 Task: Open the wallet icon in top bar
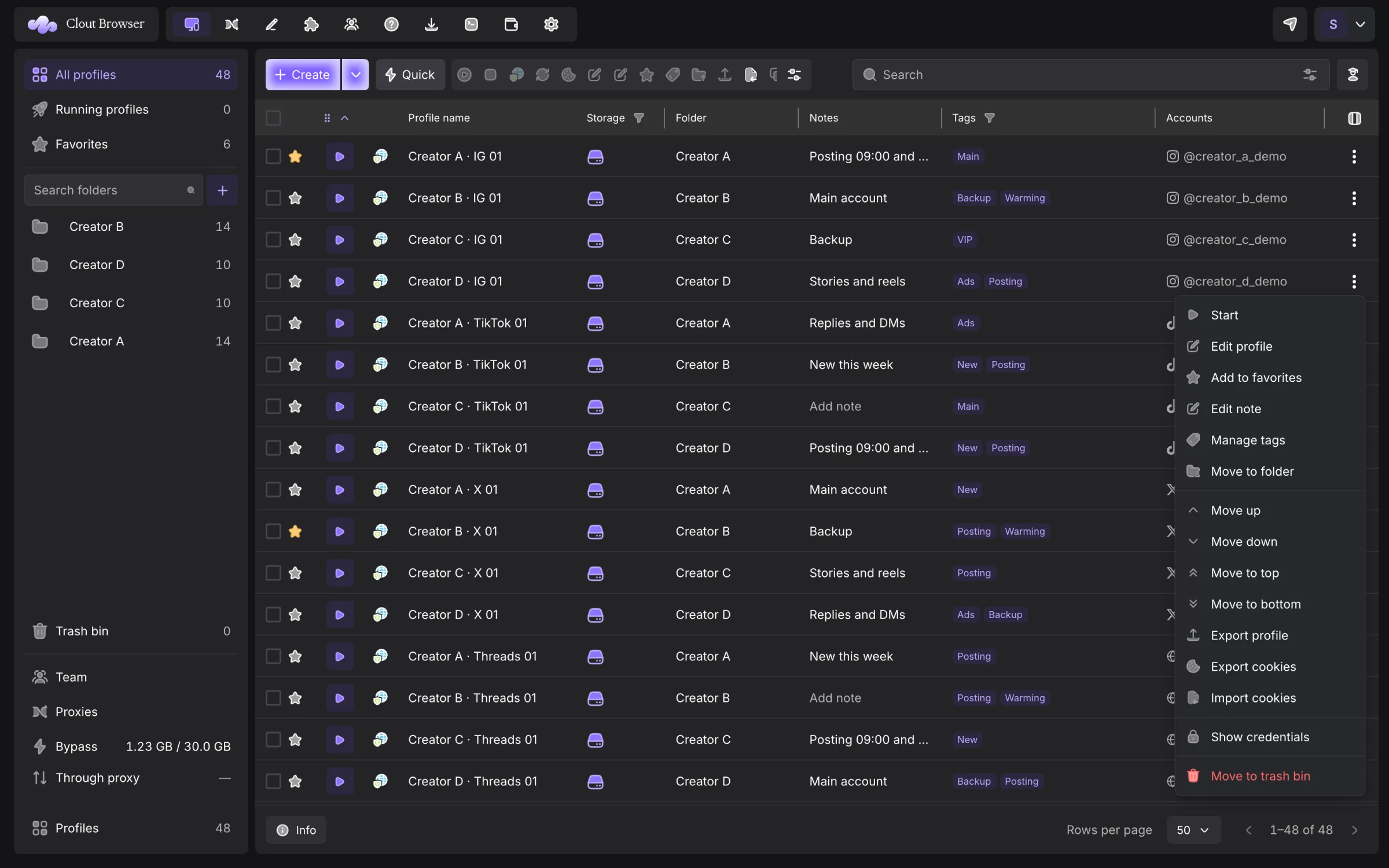pos(511,24)
